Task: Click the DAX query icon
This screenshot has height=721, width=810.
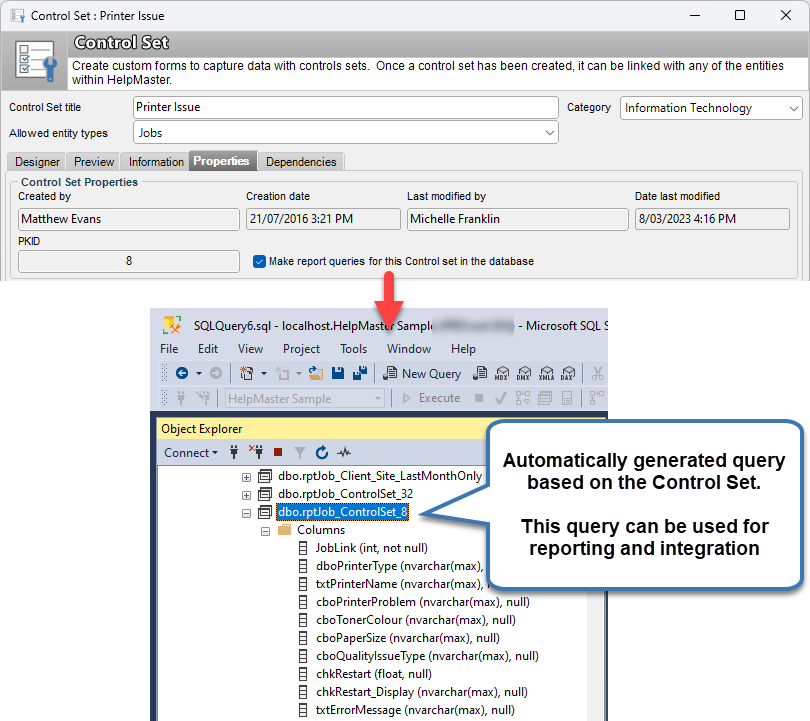Action: pyautogui.click(x=568, y=373)
